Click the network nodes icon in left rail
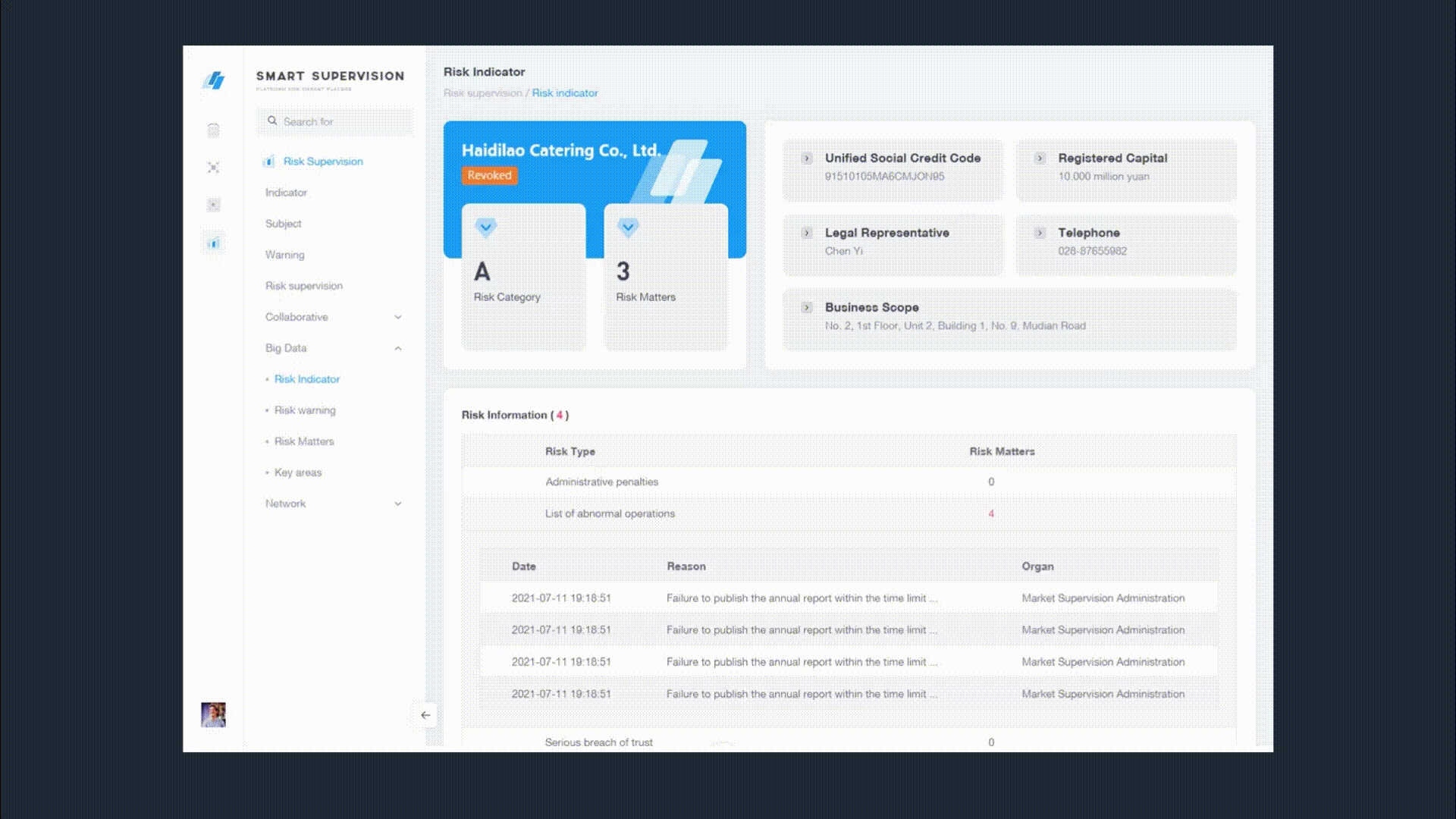Image resolution: width=1456 pixels, height=819 pixels. (x=214, y=168)
